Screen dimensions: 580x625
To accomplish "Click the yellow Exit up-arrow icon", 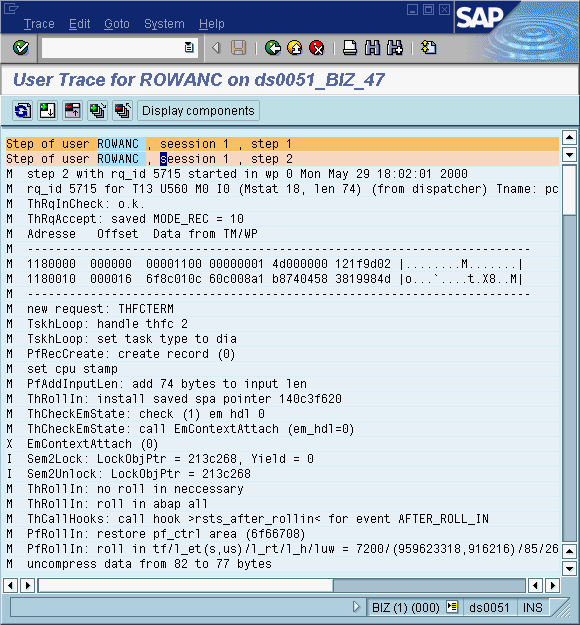I will (295, 48).
